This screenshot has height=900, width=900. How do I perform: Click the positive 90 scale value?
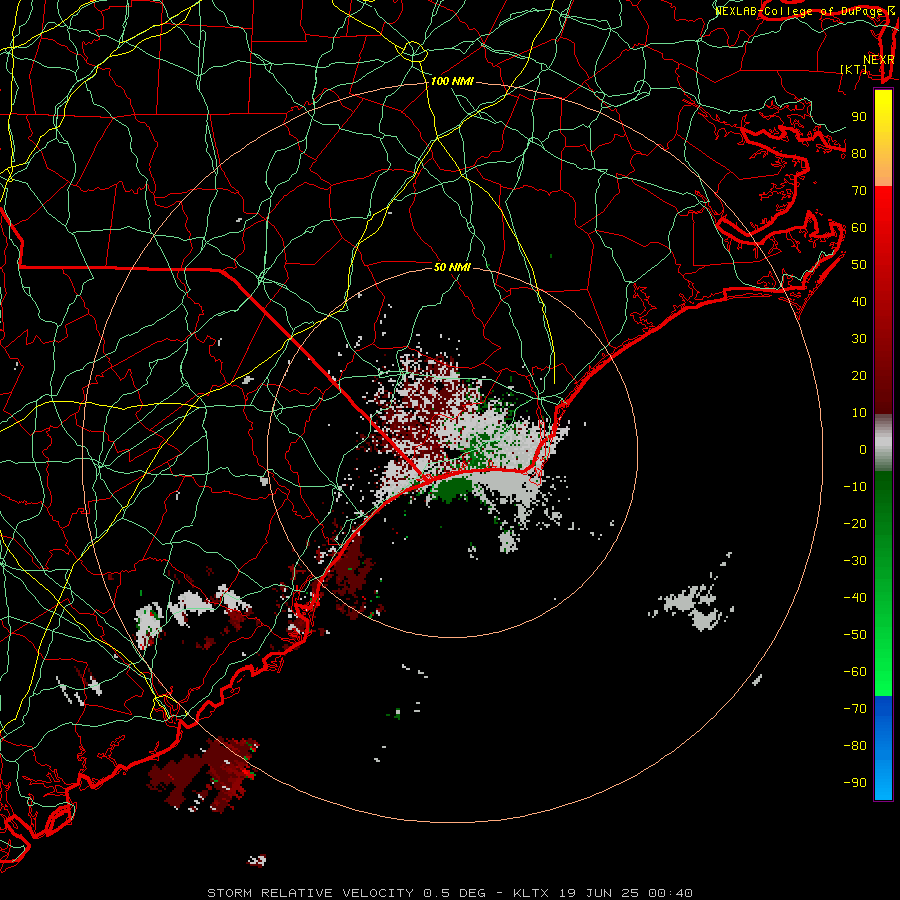click(859, 117)
